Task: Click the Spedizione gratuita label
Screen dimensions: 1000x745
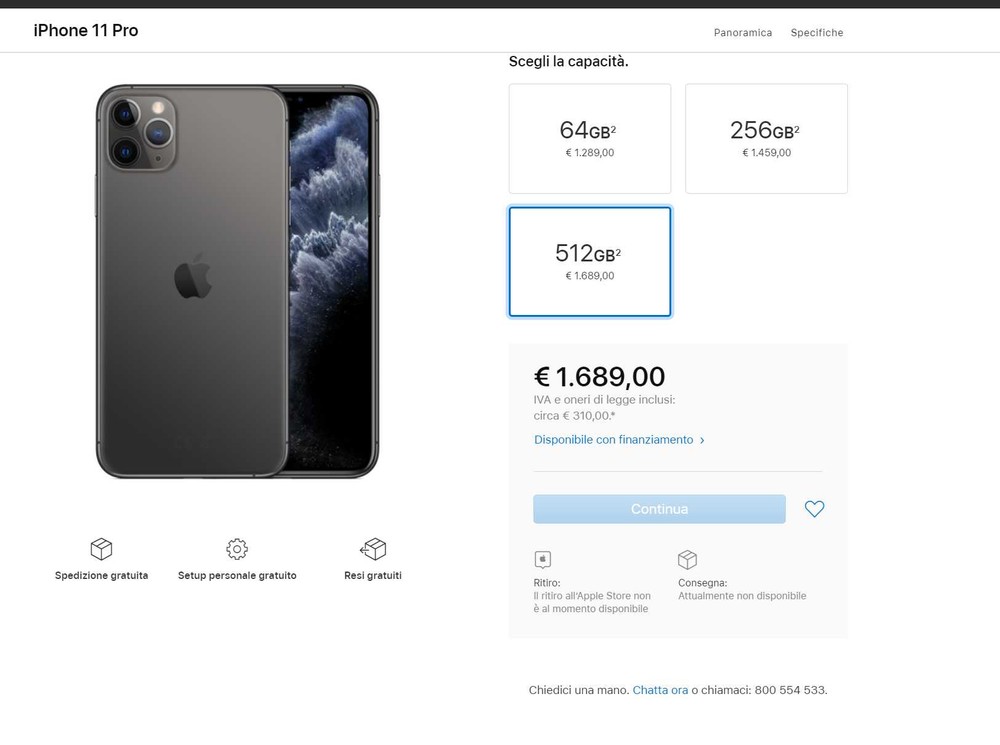Action: [x=101, y=575]
